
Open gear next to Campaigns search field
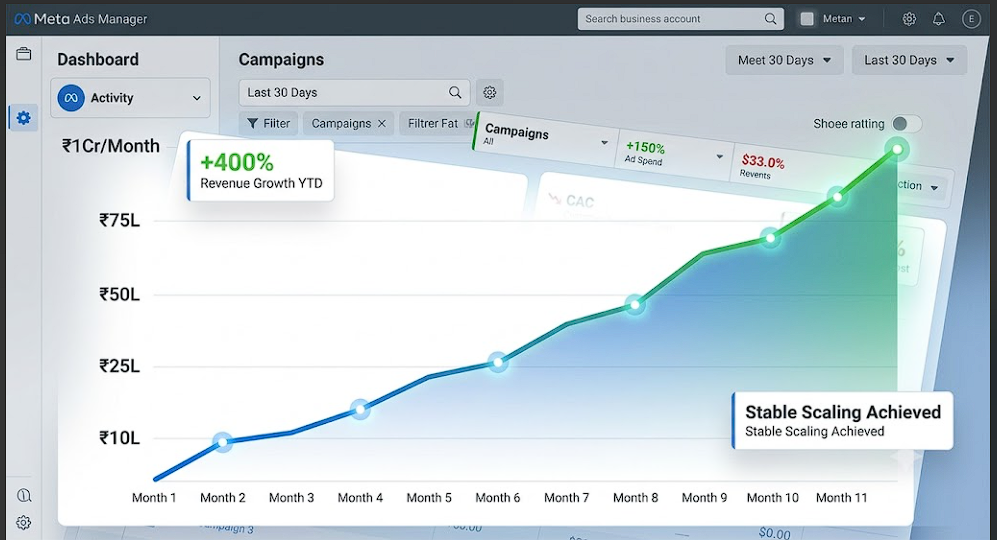pyautogui.click(x=489, y=92)
